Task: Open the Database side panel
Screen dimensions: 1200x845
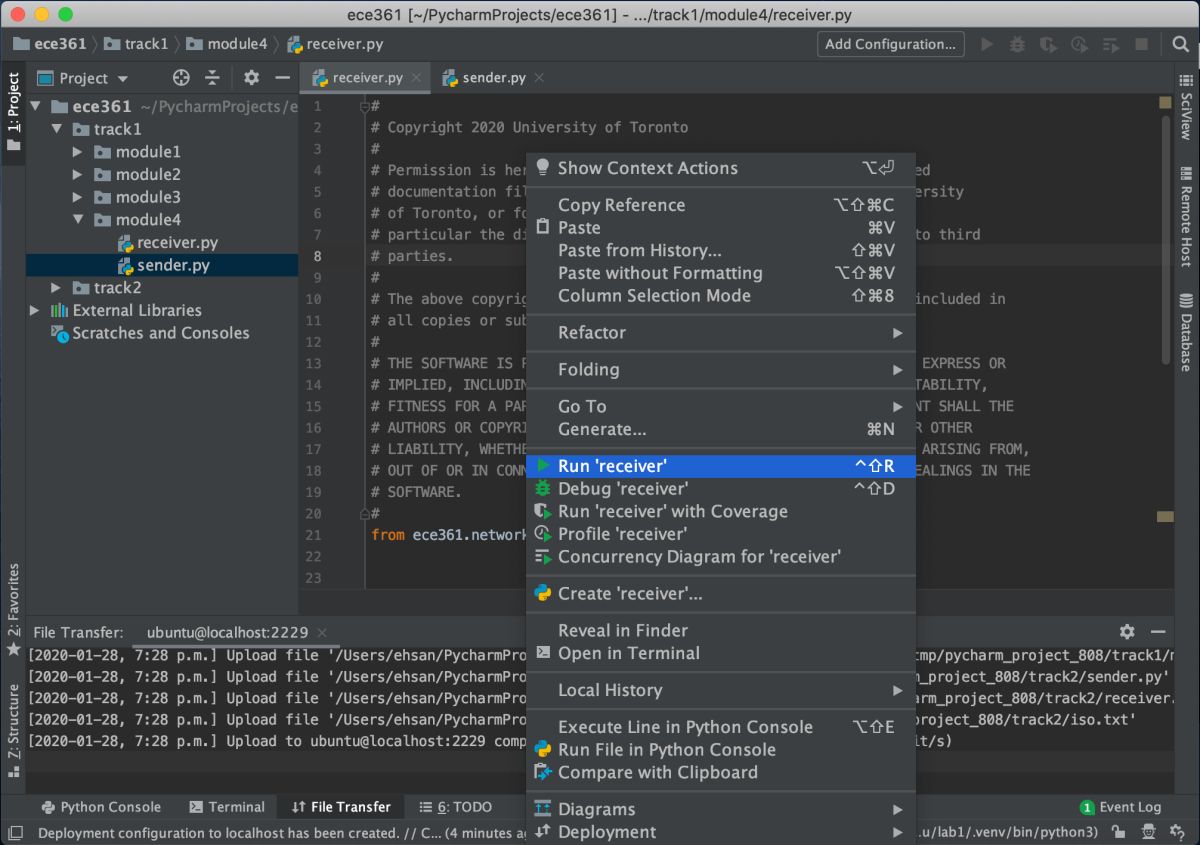Action: [1187, 334]
